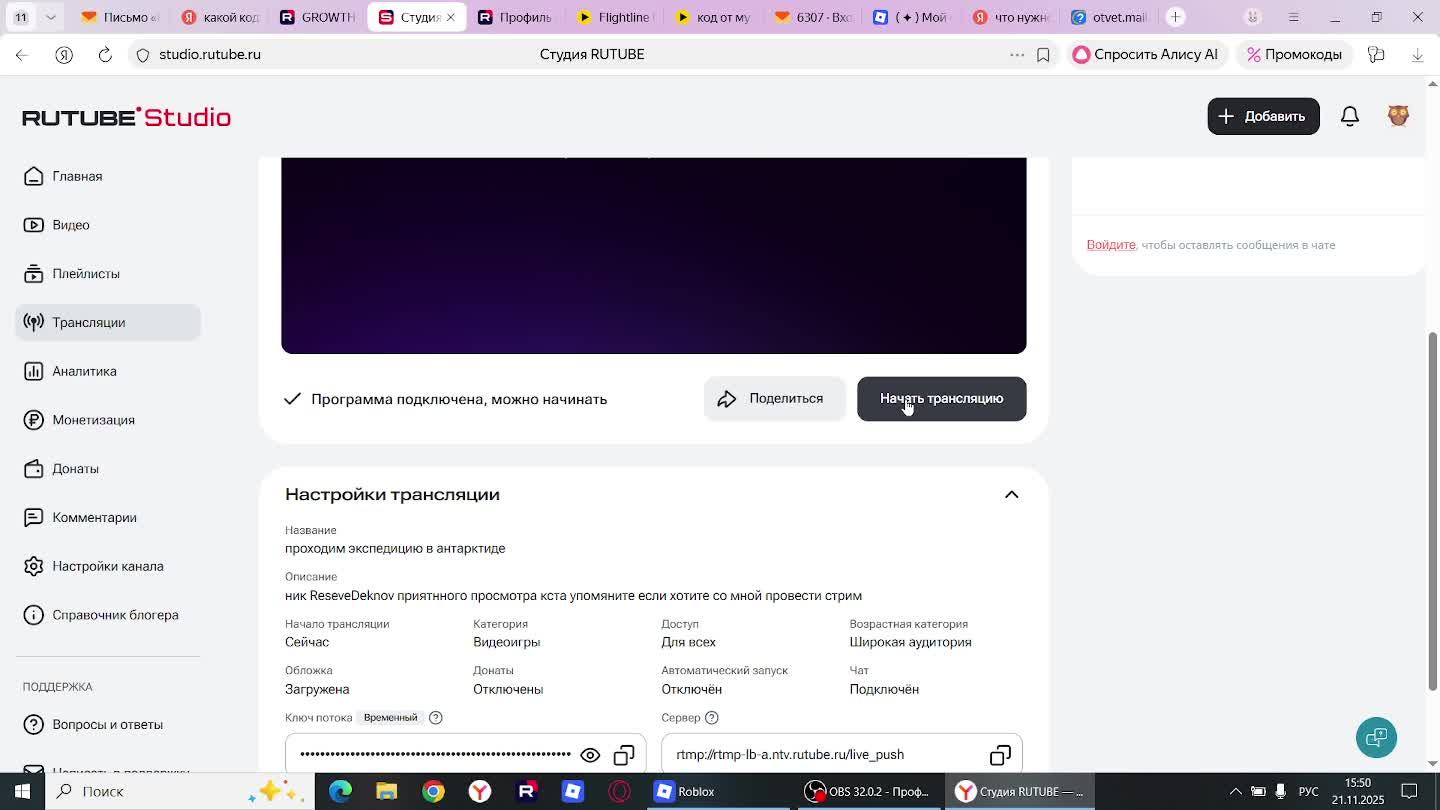
Task: Click the Сервер help question icon
Action: [x=711, y=718]
